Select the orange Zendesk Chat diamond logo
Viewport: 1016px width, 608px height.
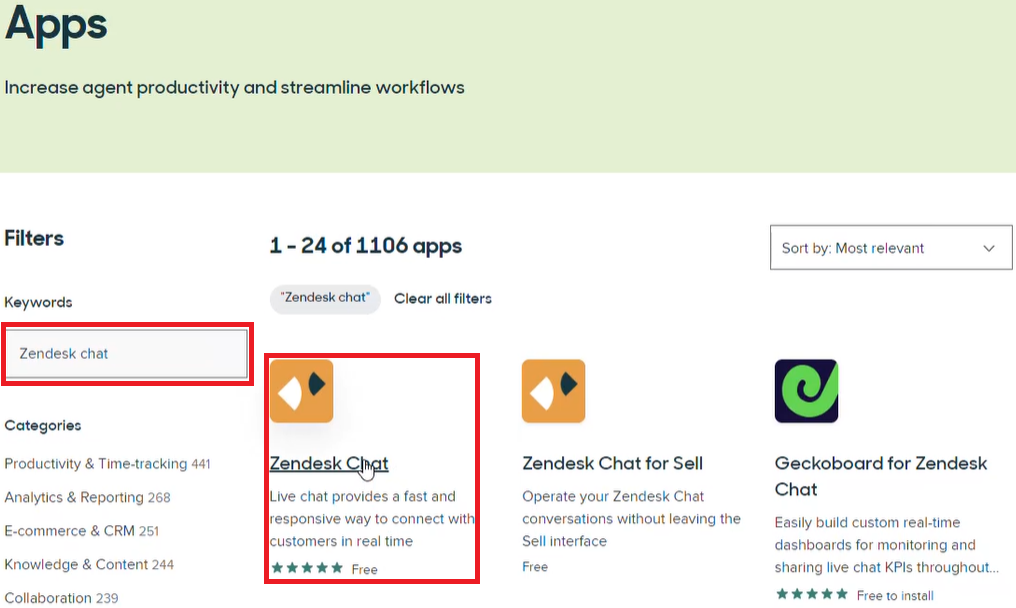pyautogui.click(x=301, y=390)
